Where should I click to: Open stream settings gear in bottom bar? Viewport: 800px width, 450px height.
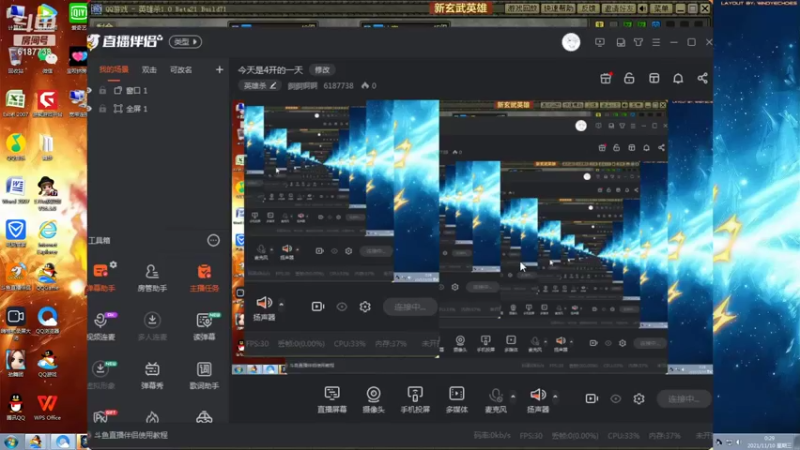pyautogui.click(x=639, y=398)
